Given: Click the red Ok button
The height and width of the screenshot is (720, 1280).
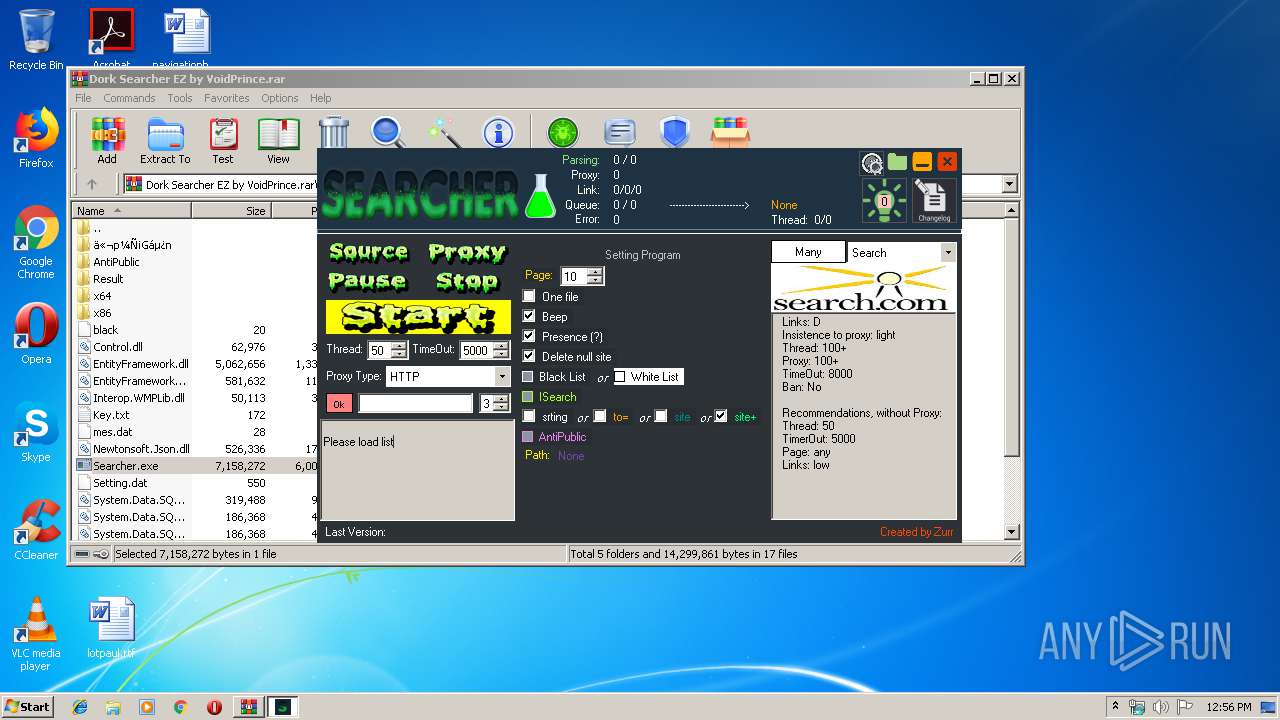Looking at the screenshot, I should pyautogui.click(x=339, y=404).
